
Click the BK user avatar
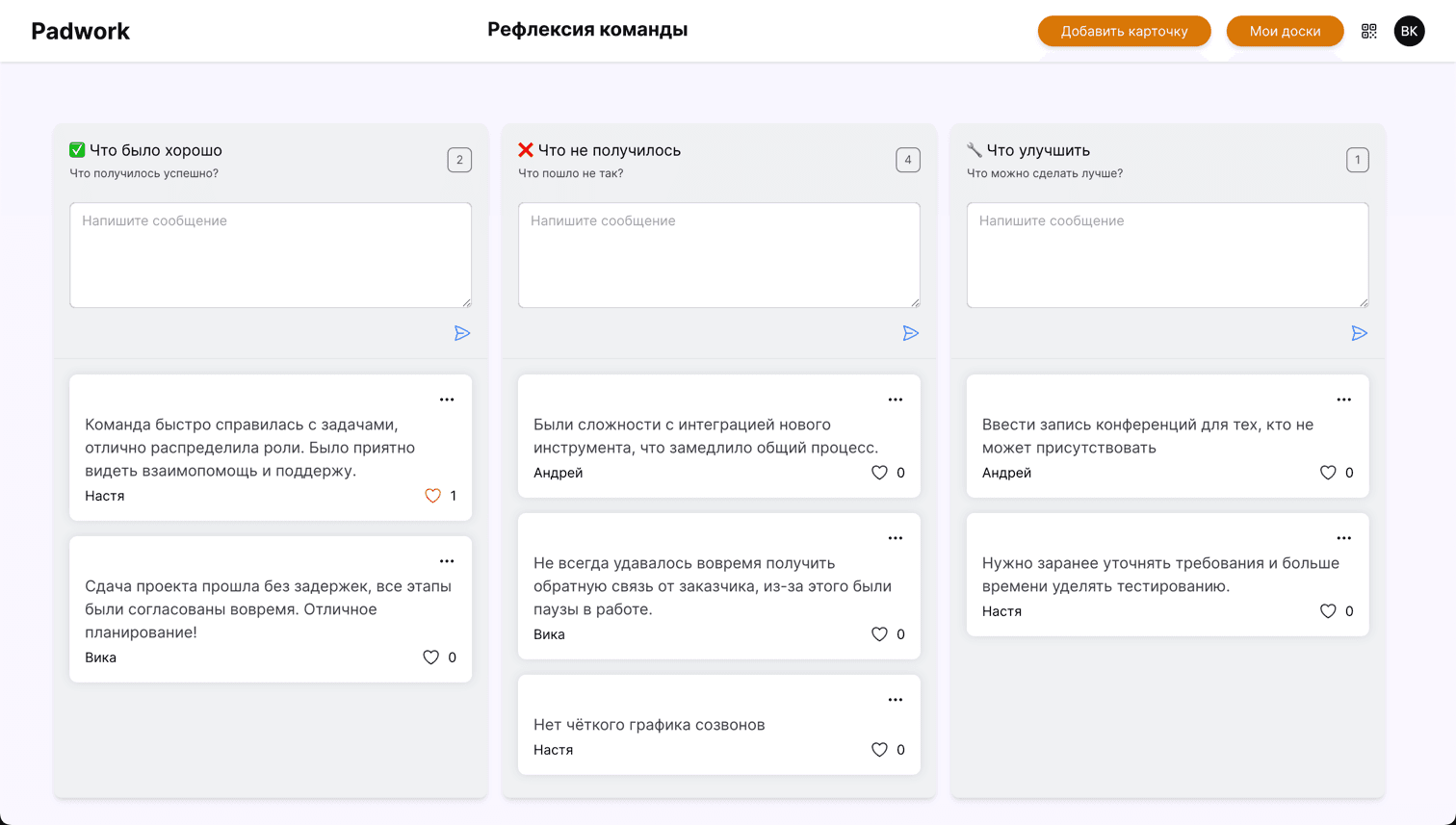1409,31
